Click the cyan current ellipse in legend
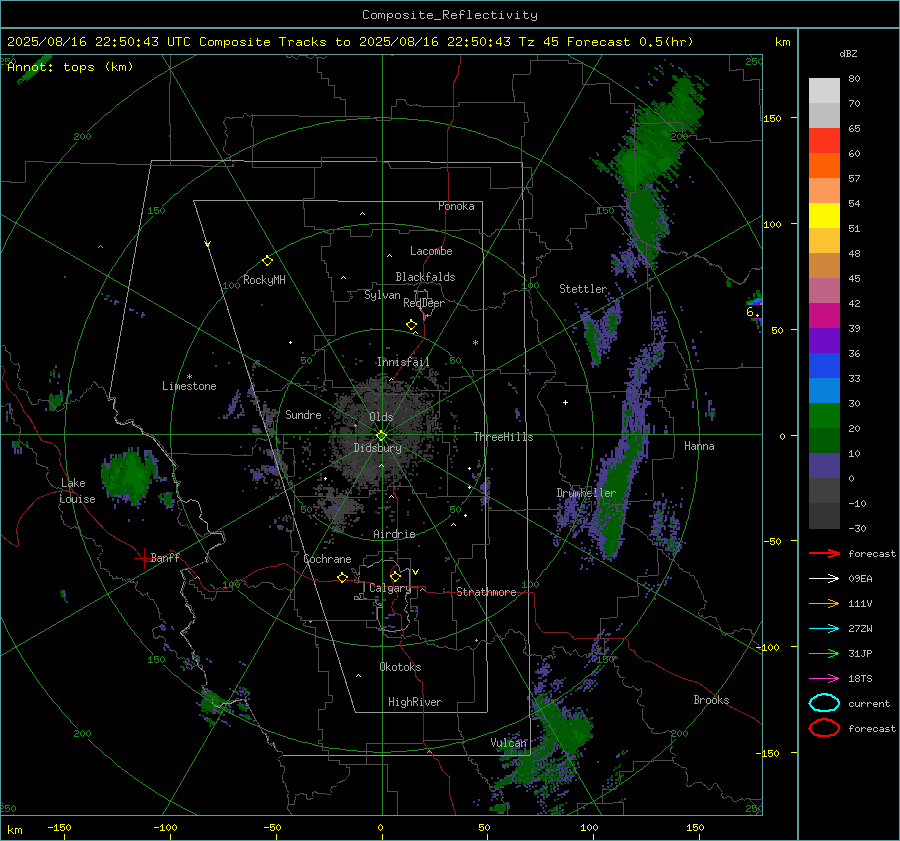900x841 pixels. 824,703
